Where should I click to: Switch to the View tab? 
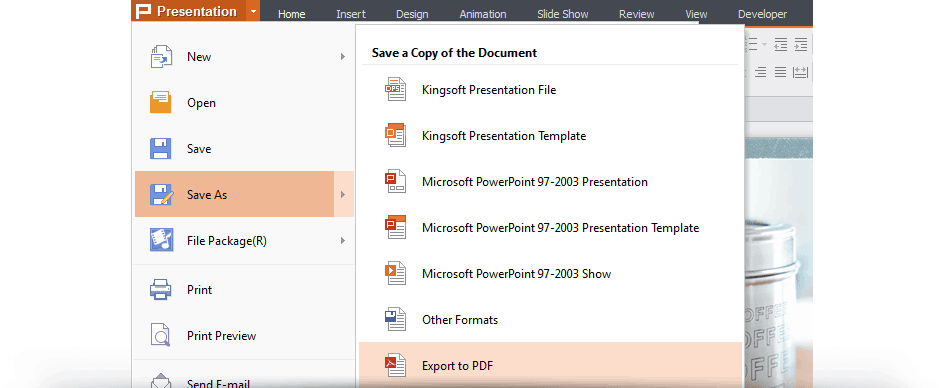[696, 14]
